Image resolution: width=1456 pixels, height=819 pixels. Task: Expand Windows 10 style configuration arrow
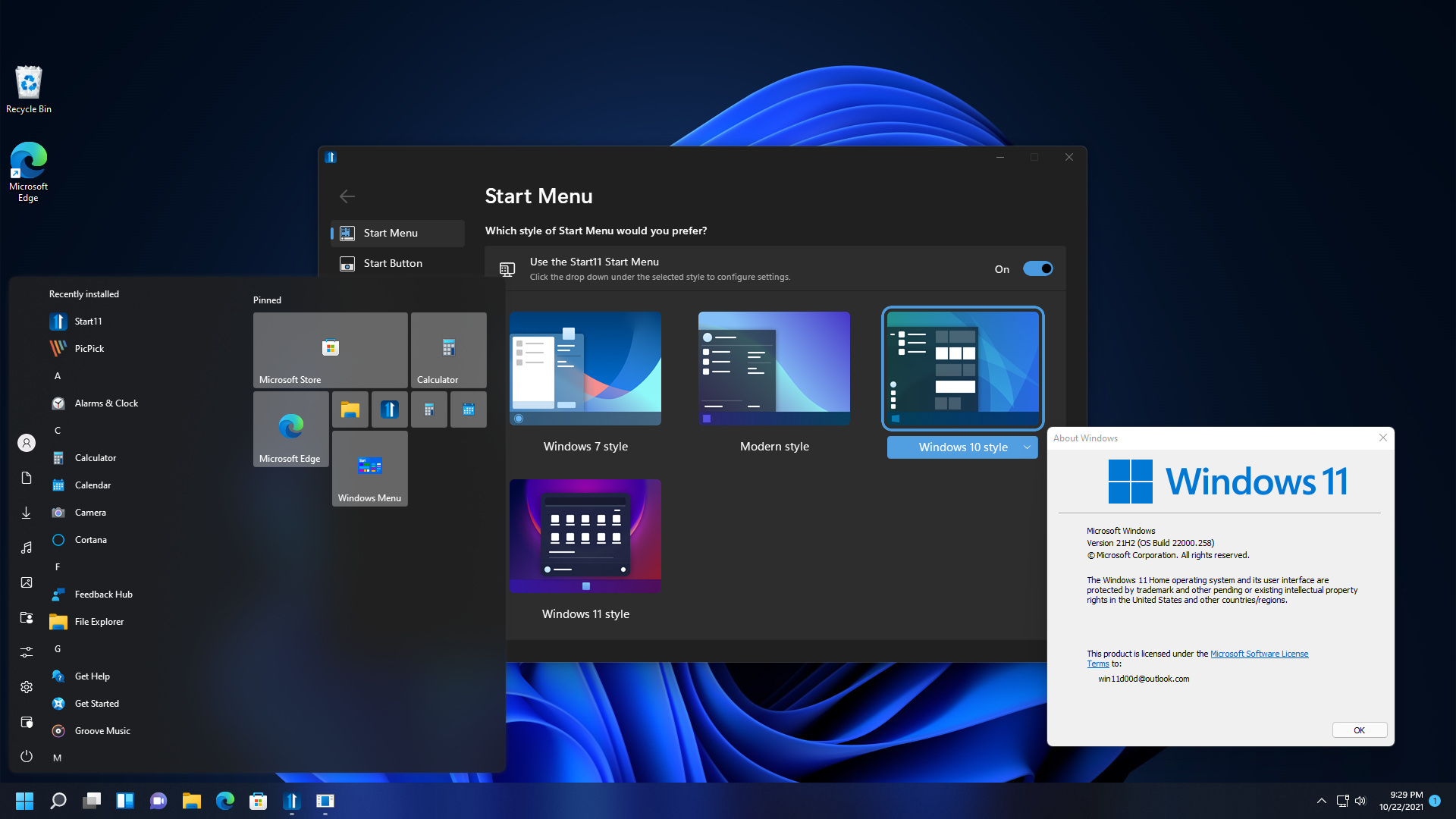[1028, 447]
